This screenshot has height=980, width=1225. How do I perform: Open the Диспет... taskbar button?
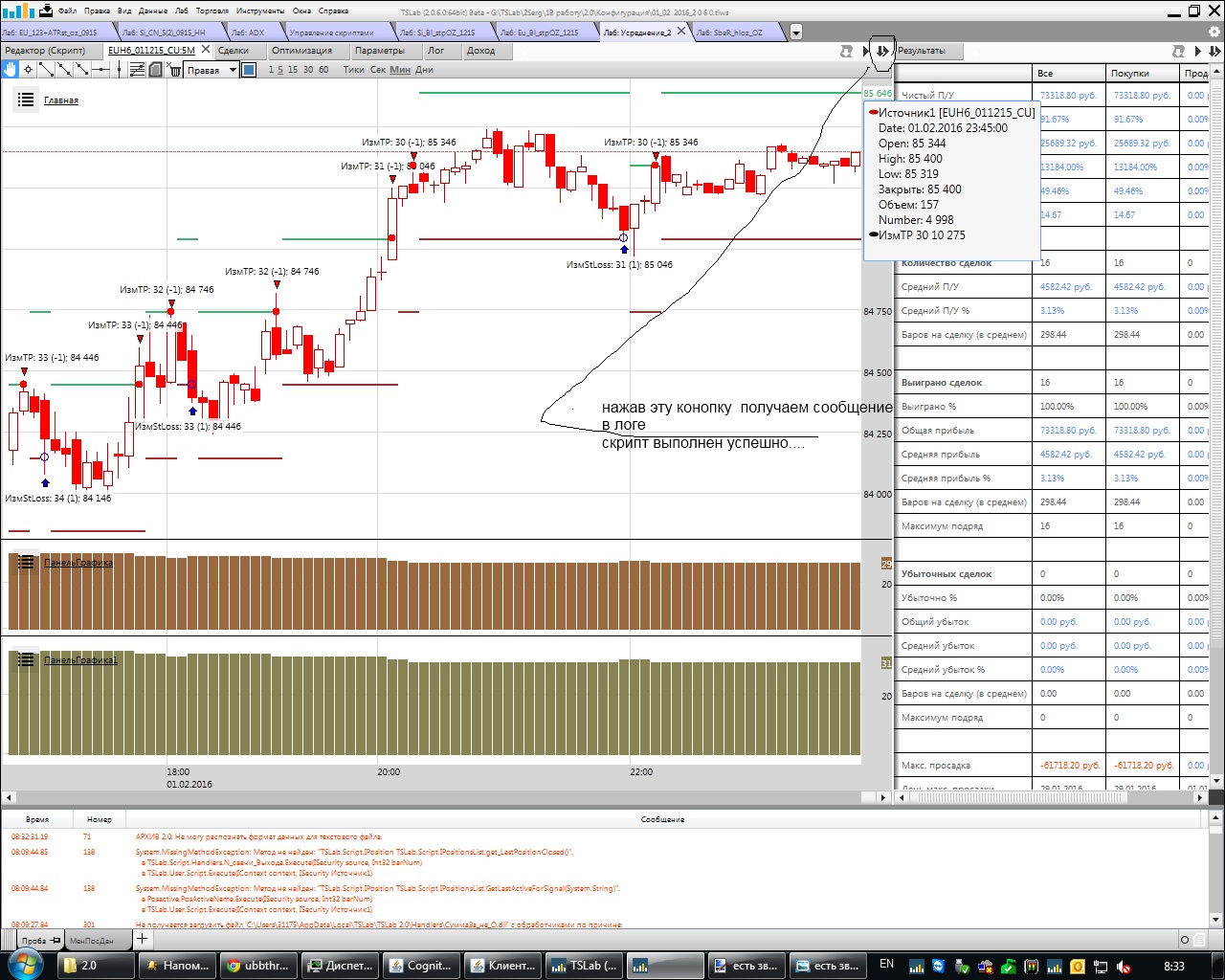(x=340, y=966)
